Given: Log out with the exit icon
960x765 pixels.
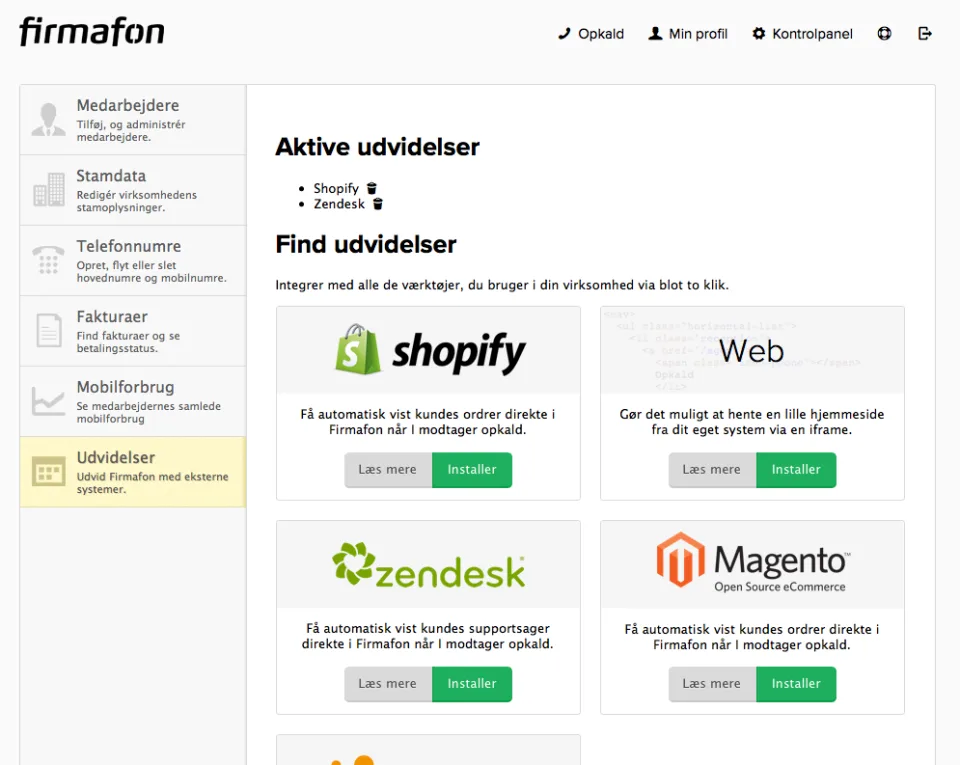Looking at the screenshot, I should point(925,34).
